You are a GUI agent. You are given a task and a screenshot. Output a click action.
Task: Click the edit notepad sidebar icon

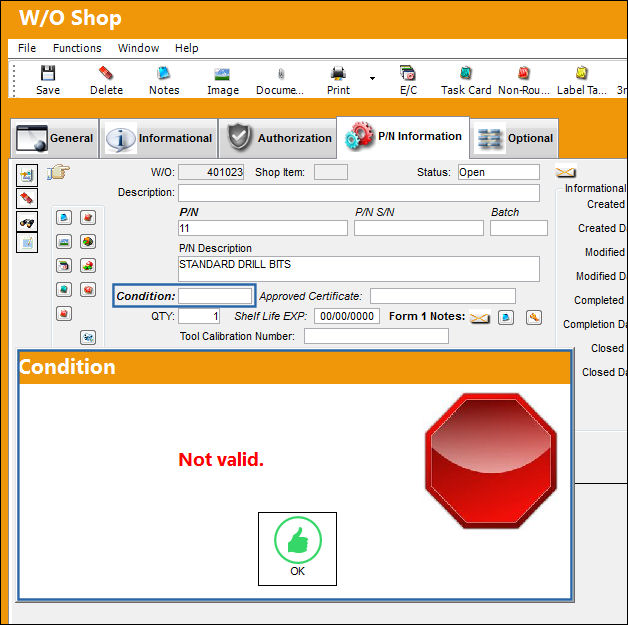[27, 243]
